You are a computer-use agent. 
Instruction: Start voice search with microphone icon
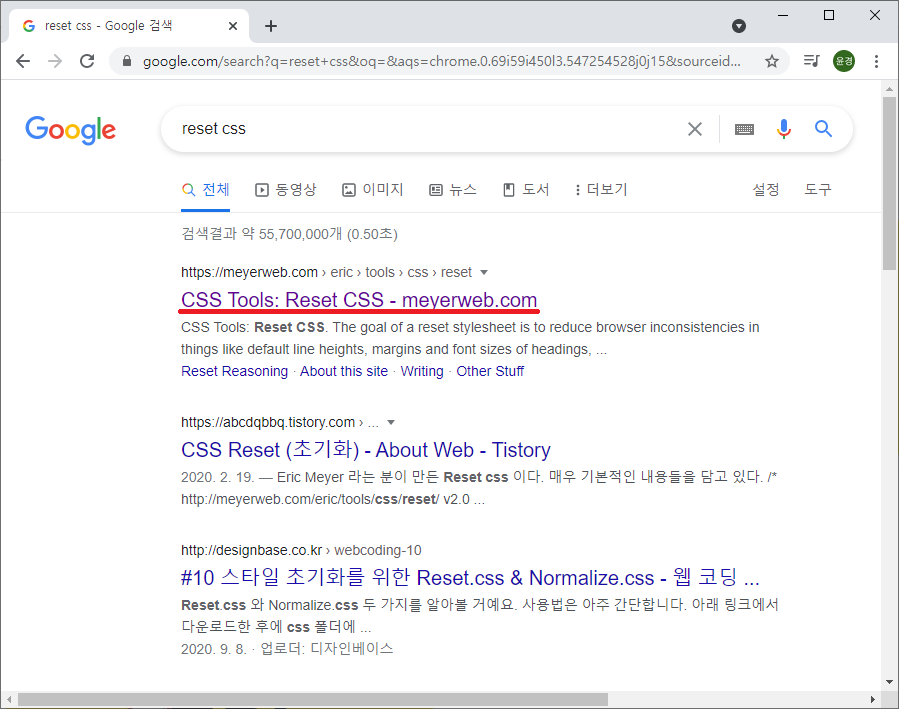(784, 129)
